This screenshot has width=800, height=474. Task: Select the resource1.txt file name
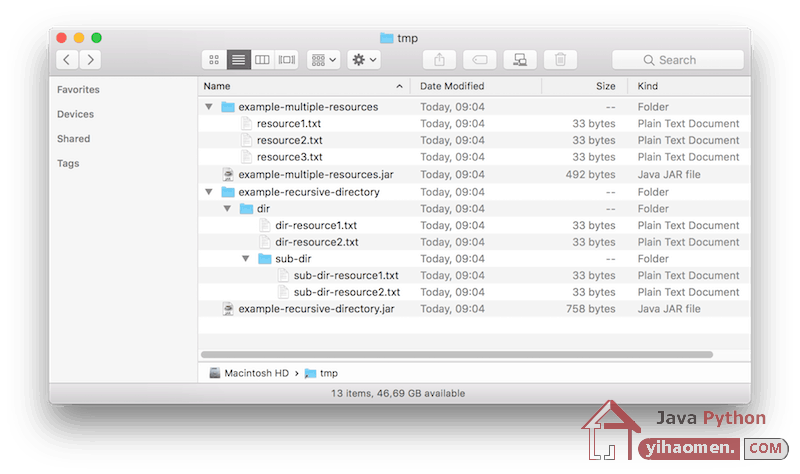[x=289, y=123]
